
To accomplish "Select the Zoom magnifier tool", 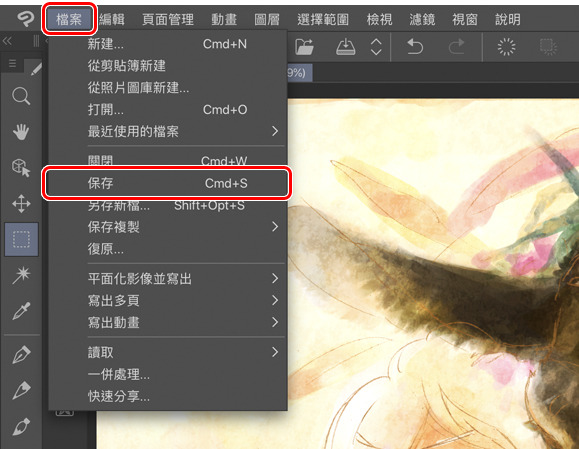I will pos(21,96).
